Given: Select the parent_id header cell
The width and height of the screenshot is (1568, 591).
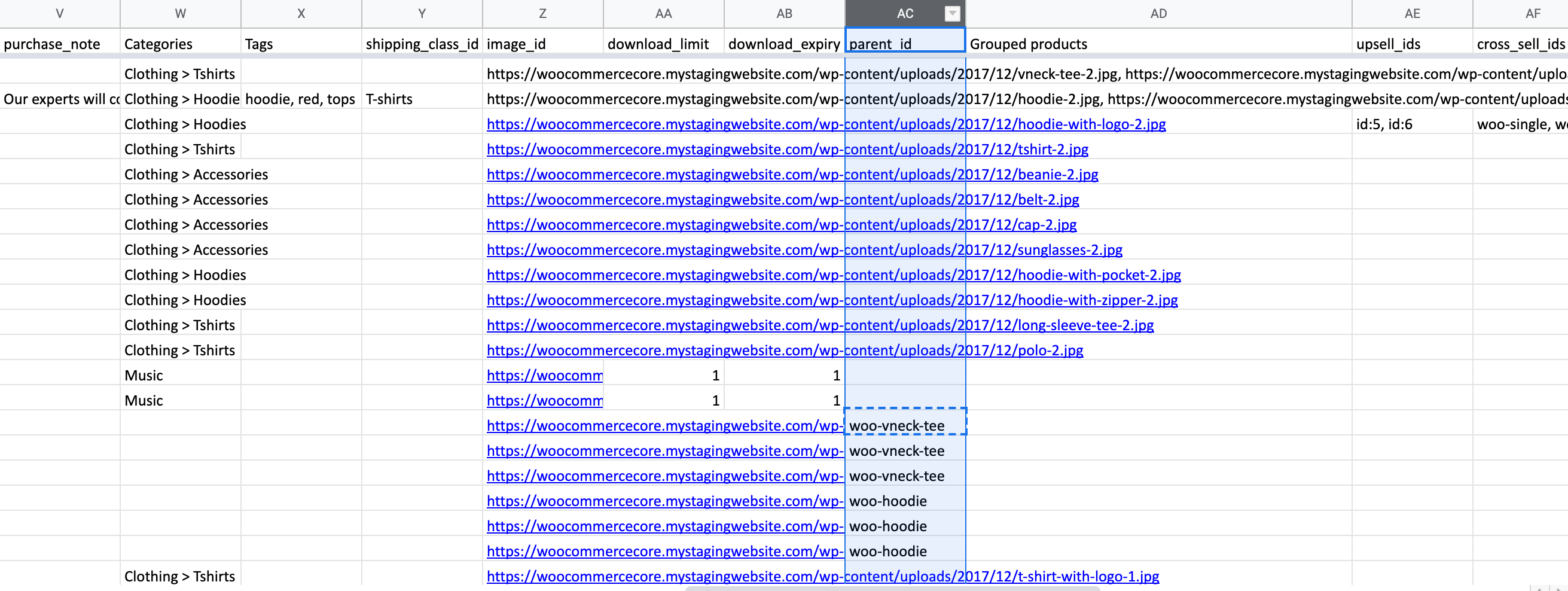Looking at the screenshot, I should coord(905,44).
